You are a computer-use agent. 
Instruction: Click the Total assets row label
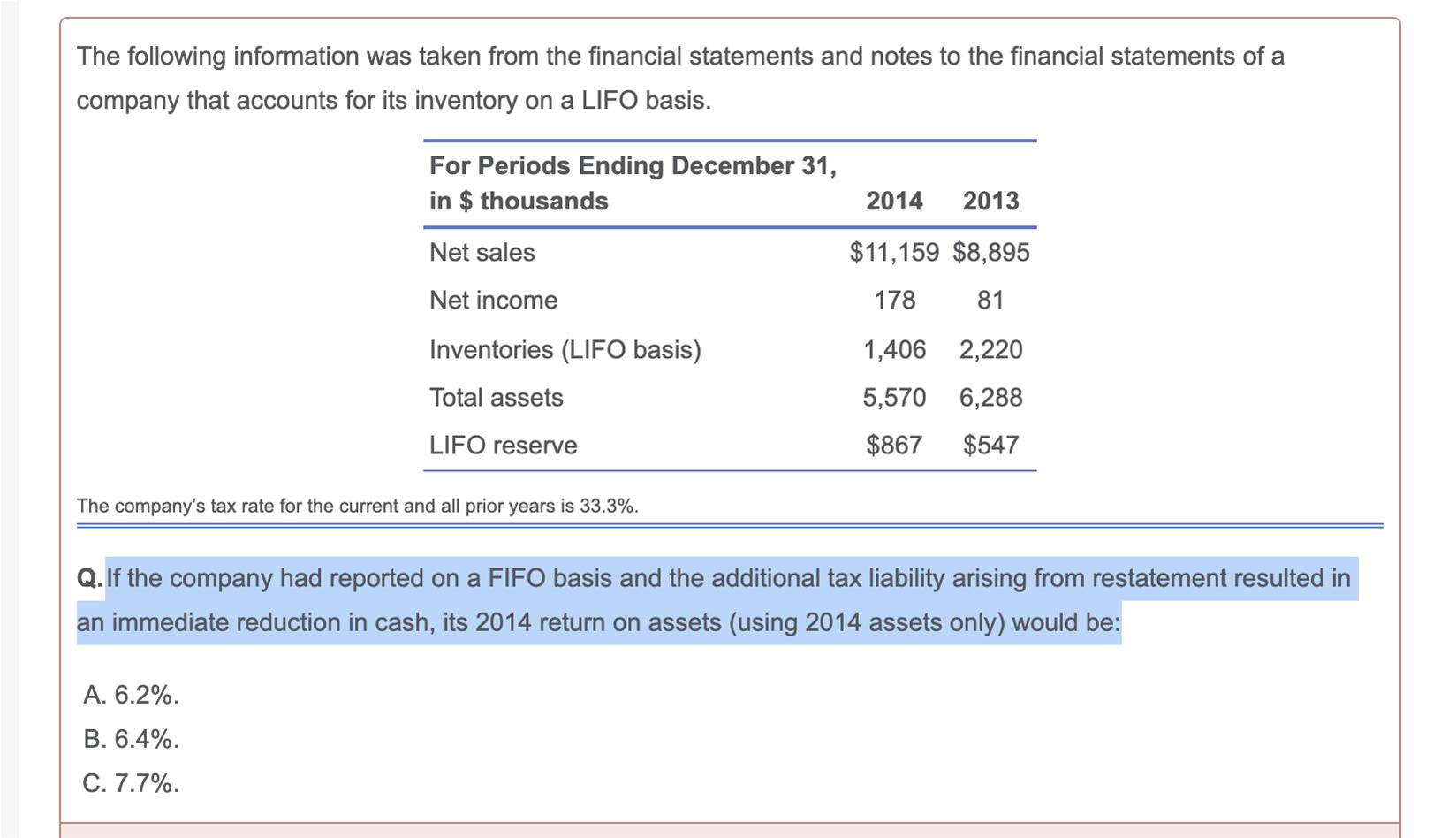tap(497, 398)
